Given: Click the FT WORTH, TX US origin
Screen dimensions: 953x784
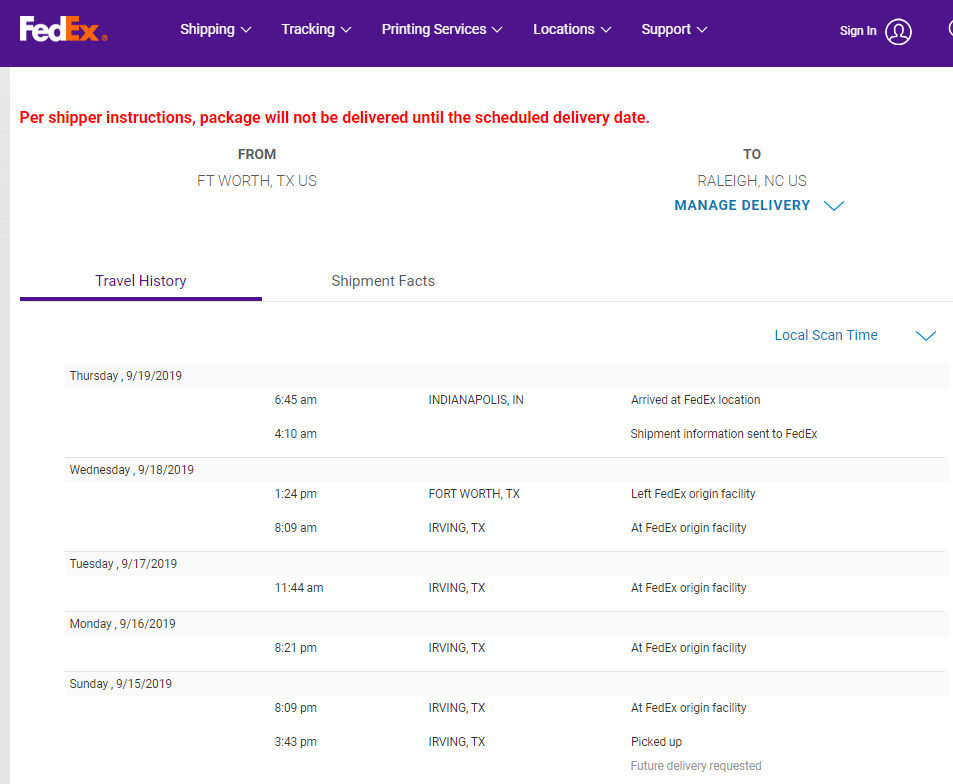Looking at the screenshot, I should pos(256,181).
